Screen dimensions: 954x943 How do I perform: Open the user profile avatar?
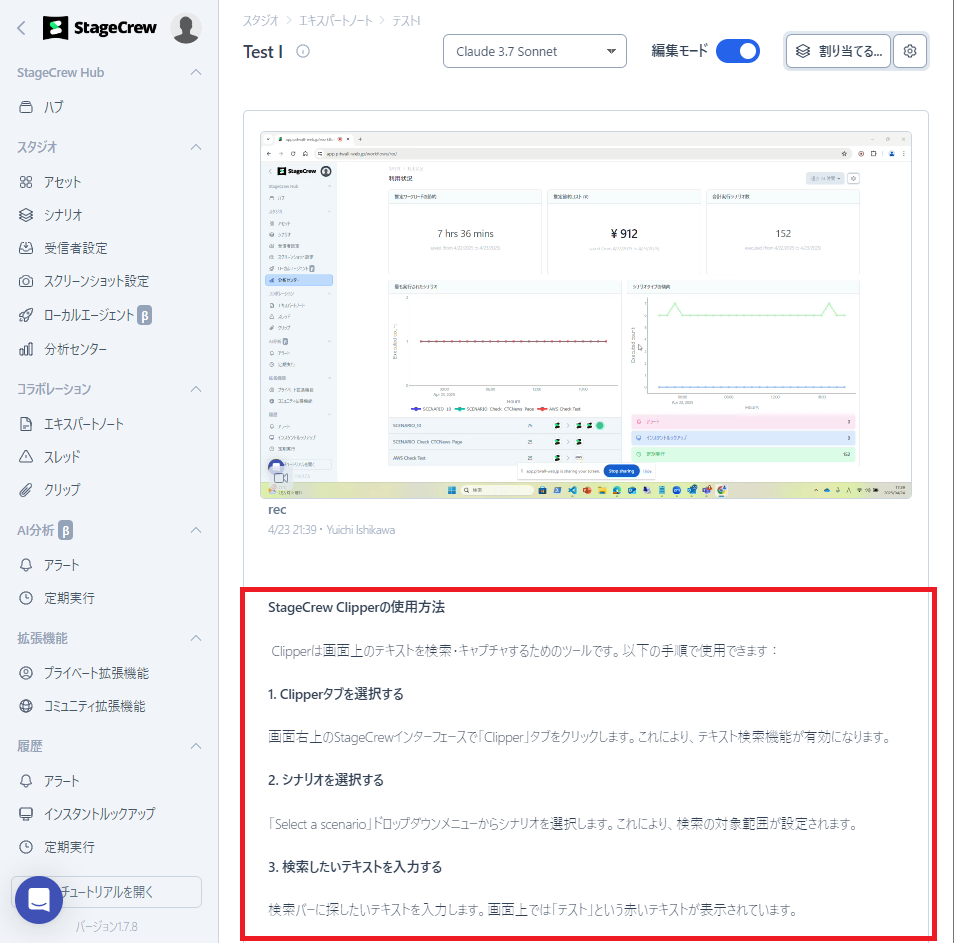click(186, 29)
